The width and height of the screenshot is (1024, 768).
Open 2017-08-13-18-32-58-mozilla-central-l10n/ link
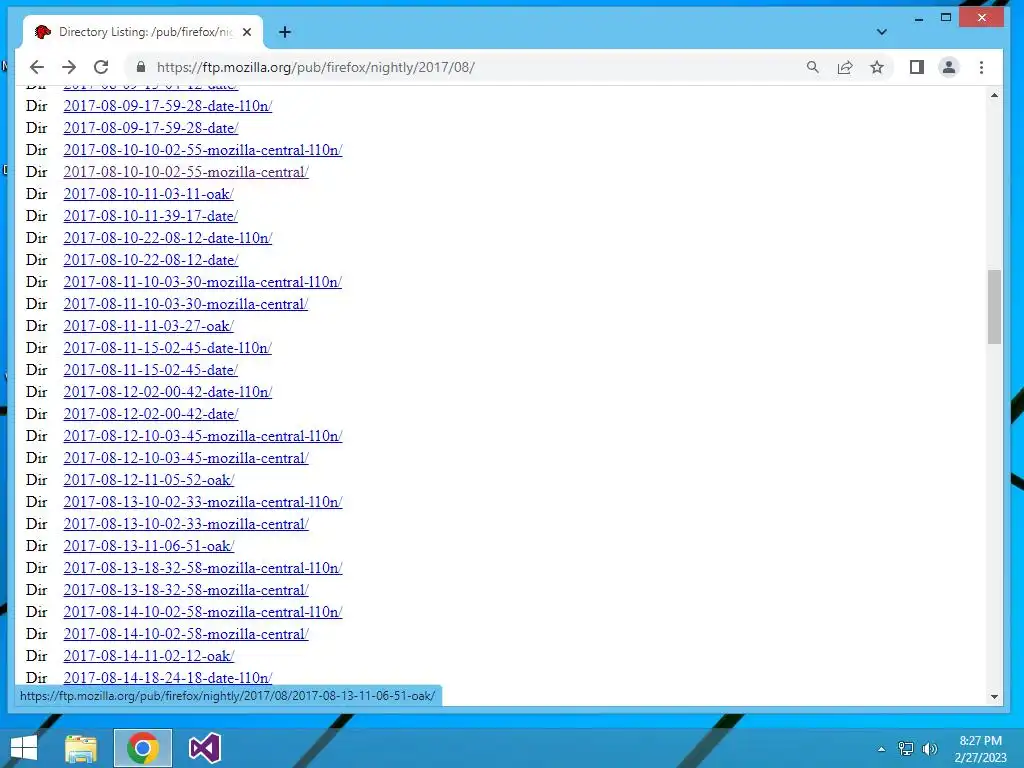(x=202, y=568)
